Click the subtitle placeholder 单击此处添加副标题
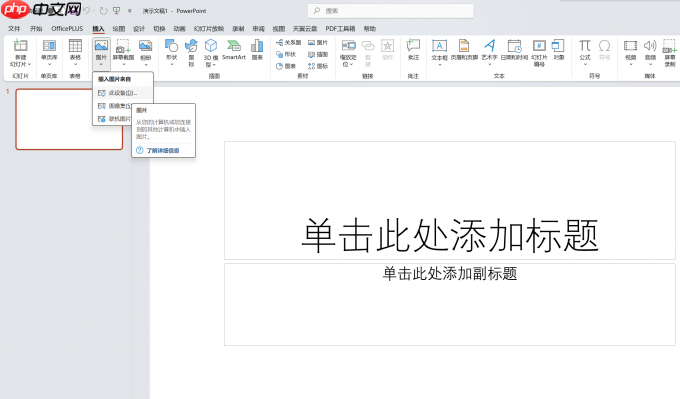 click(450, 304)
